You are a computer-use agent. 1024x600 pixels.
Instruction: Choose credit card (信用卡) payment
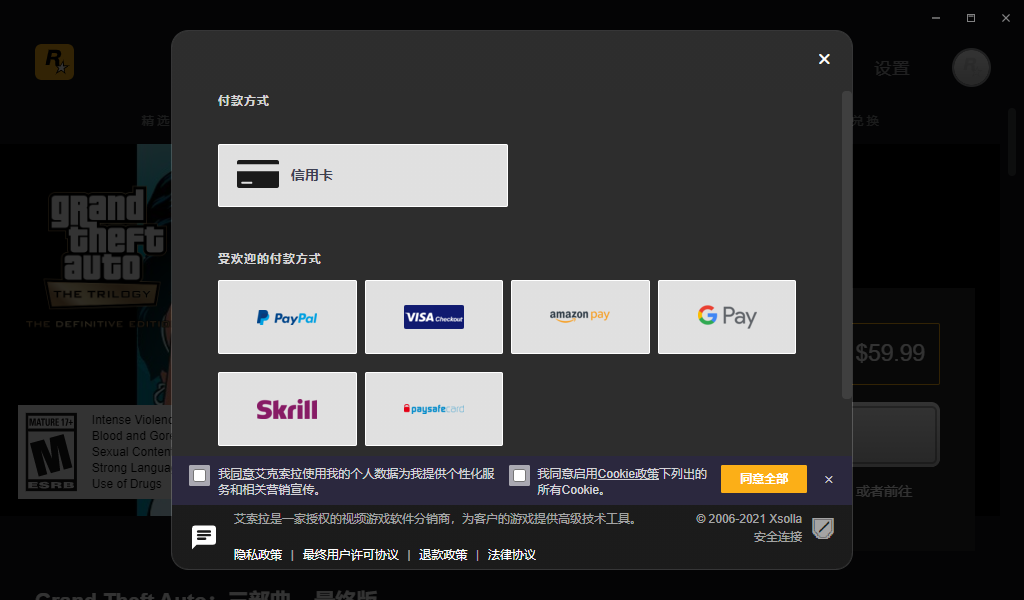coord(362,176)
